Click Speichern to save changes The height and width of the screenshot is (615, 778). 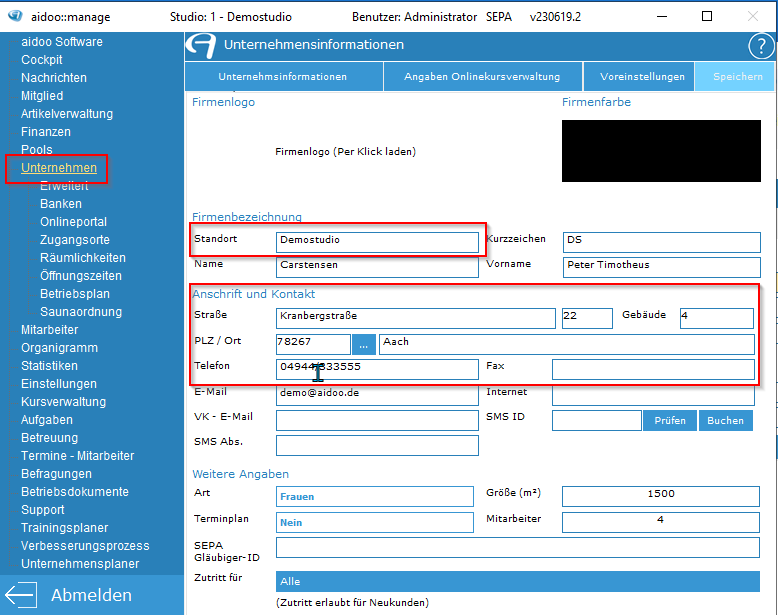pyautogui.click(x=737, y=77)
